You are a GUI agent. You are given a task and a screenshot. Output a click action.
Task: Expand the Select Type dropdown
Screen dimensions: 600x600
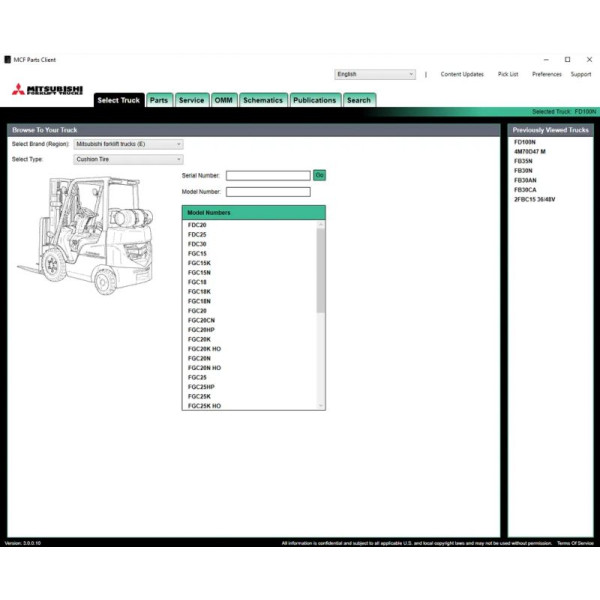tap(129, 159)
